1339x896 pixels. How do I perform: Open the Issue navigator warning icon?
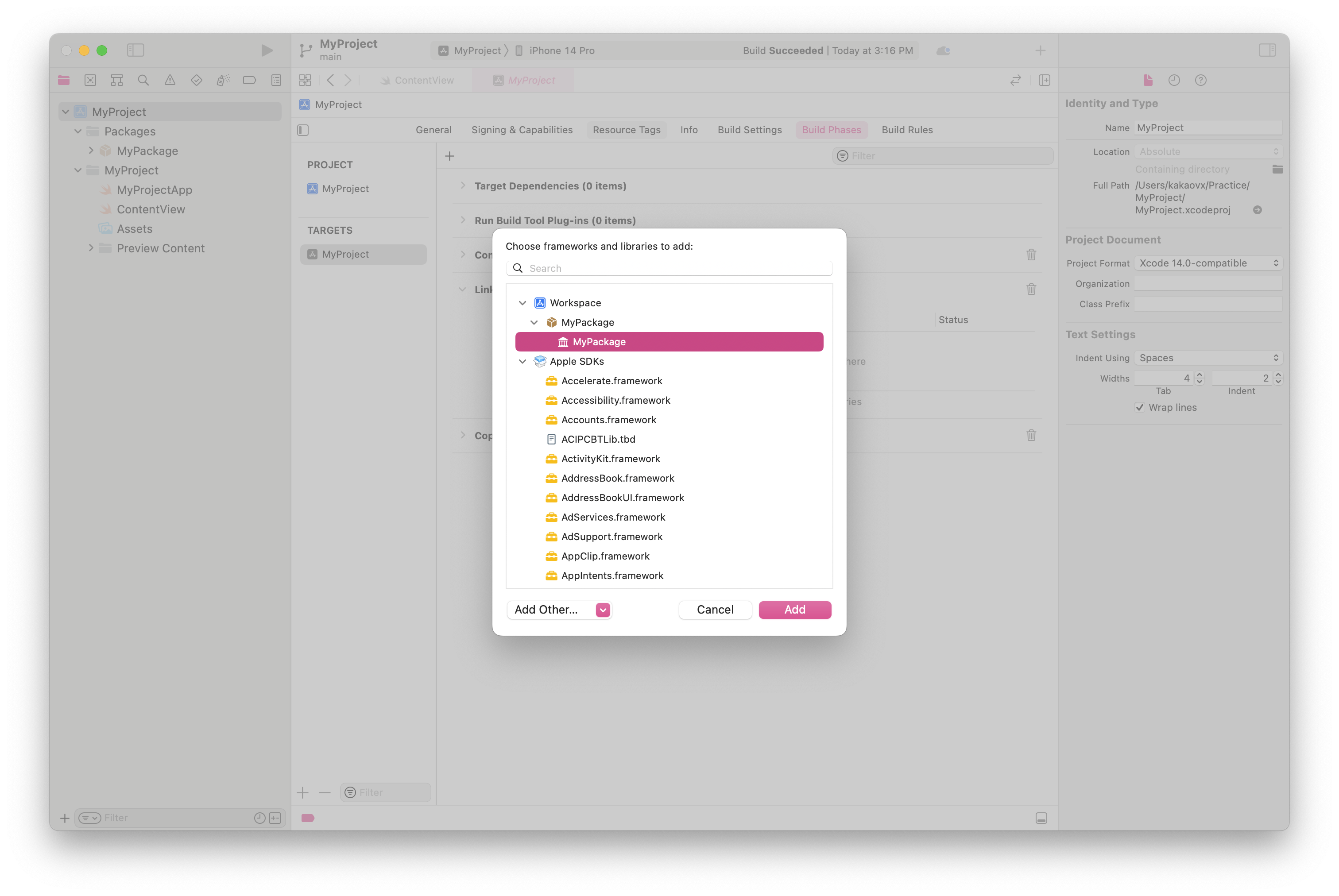click(170, 80)
